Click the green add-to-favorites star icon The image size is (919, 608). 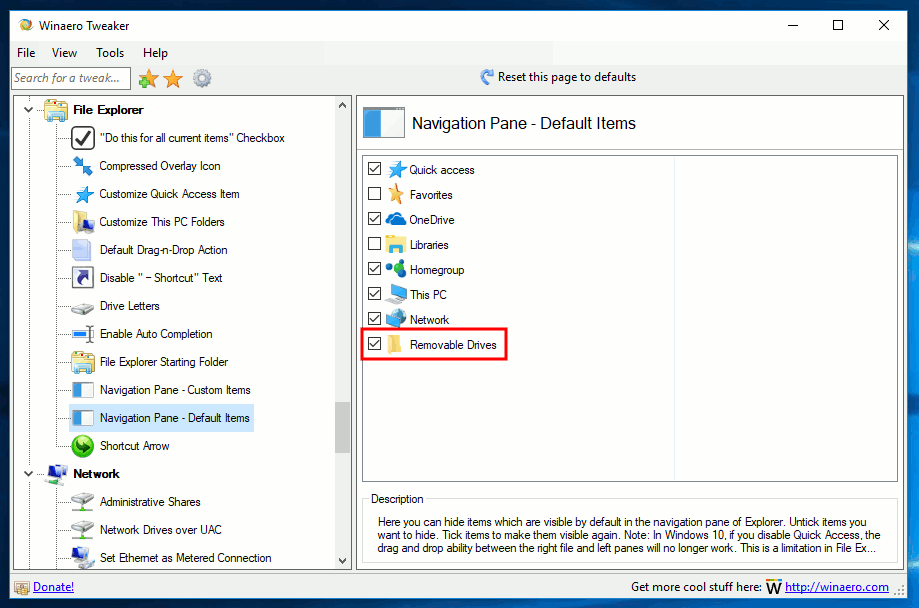[x=150, y=78]
